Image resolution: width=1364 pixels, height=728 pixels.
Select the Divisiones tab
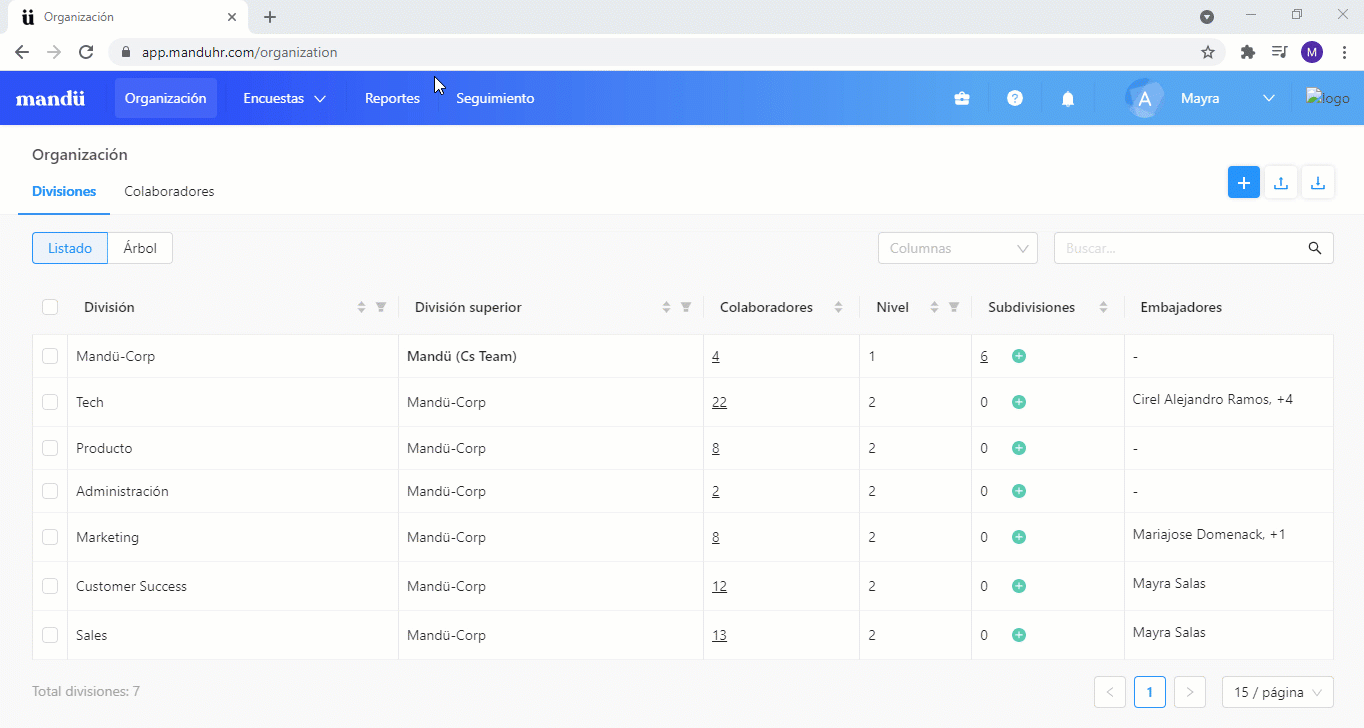click(x=64, y=191)
